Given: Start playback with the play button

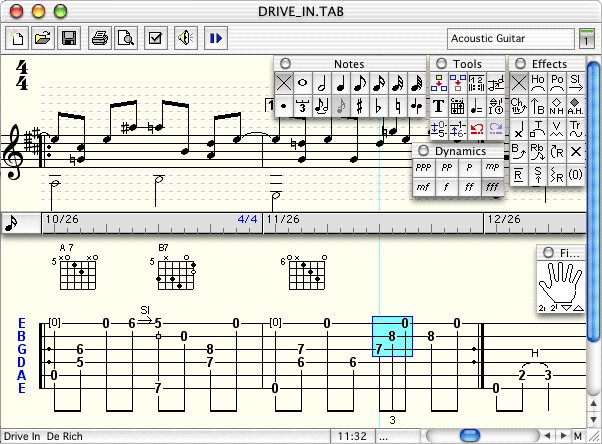Looking at the screenshot, I should (215, 39).
